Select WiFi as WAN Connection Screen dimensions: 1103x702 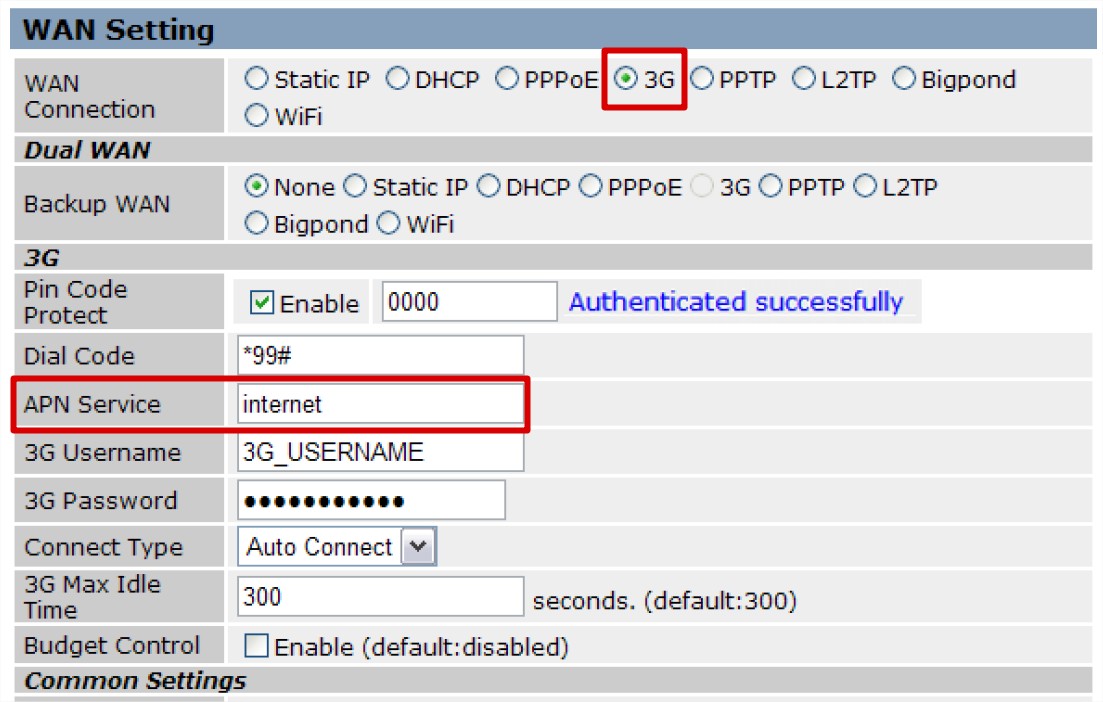257,117
